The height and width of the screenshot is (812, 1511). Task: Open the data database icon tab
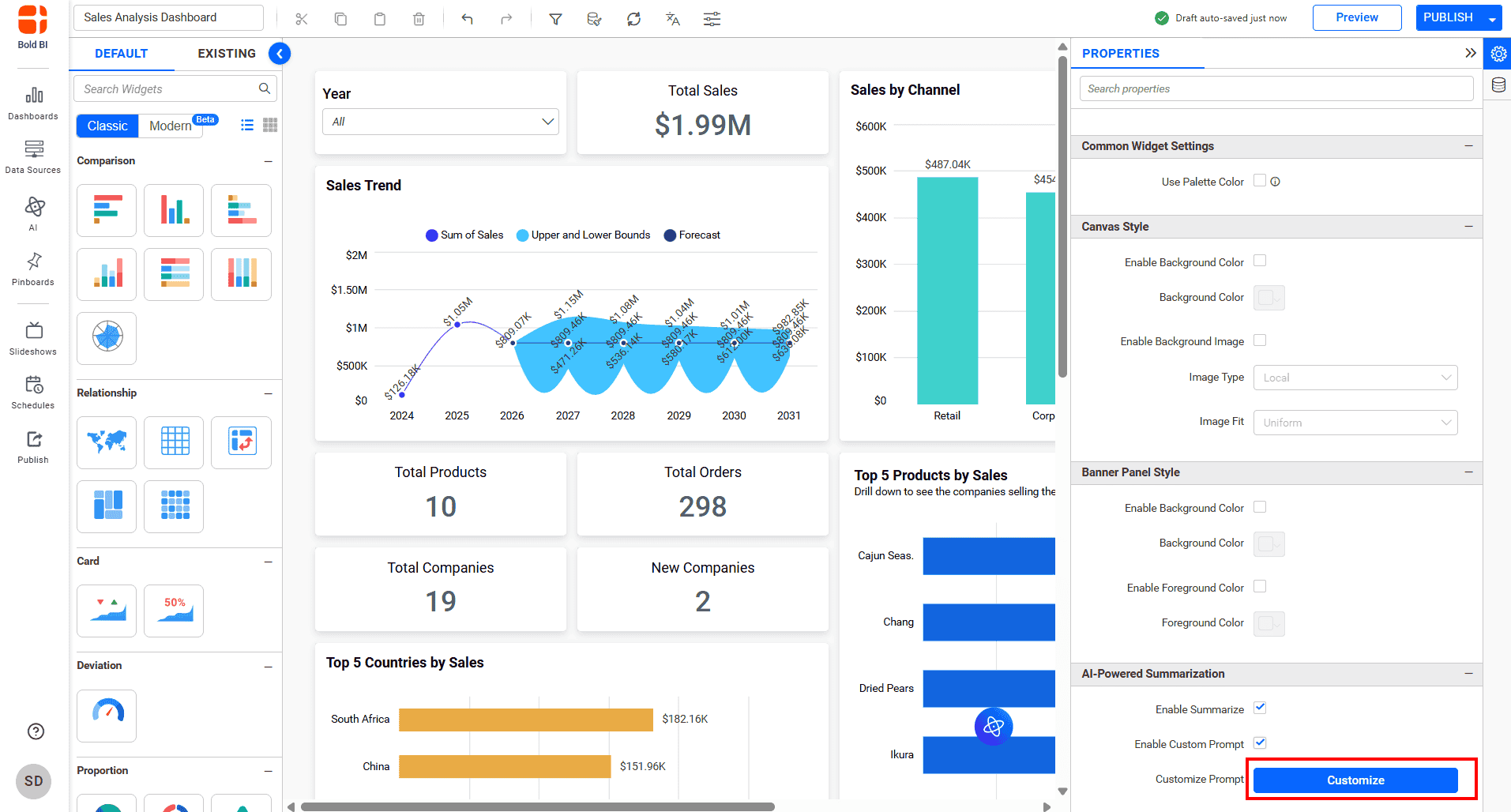click(x=1498, y=85)
